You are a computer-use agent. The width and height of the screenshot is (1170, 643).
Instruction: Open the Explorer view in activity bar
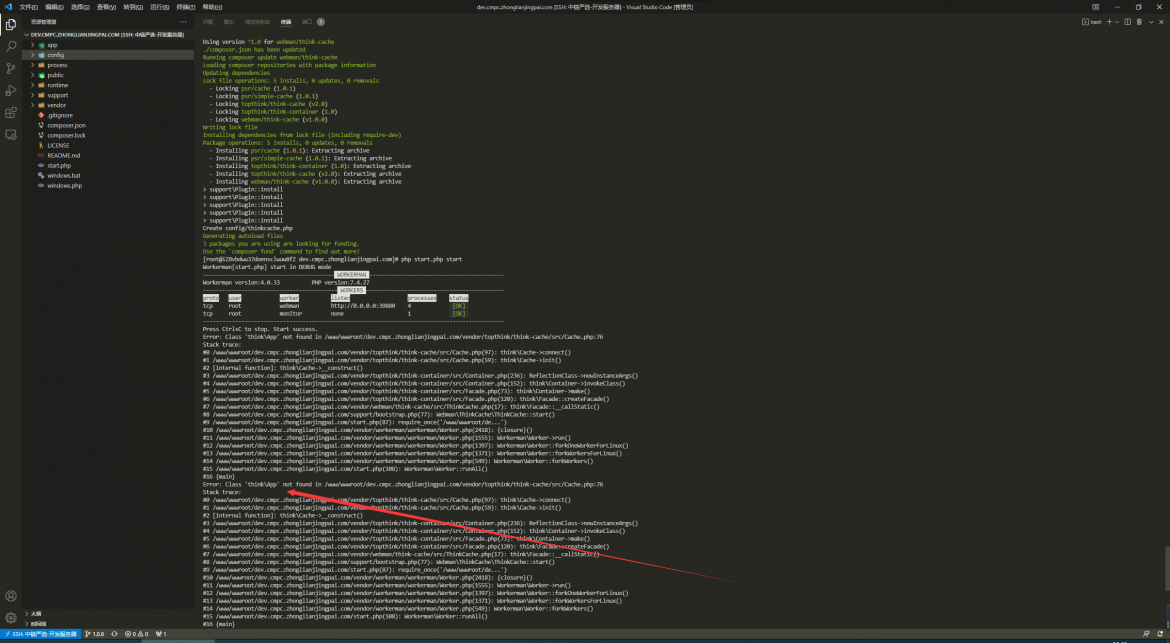(x=10, y=25)
